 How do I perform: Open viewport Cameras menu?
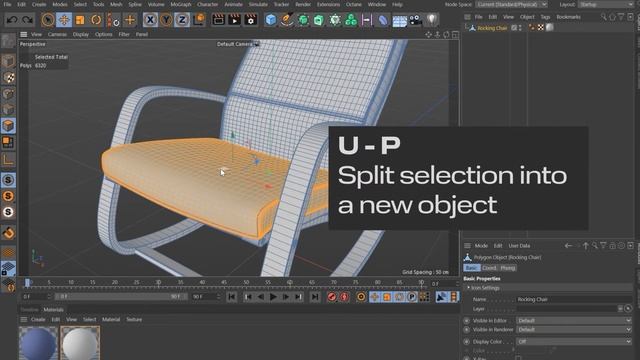[57, 35]
